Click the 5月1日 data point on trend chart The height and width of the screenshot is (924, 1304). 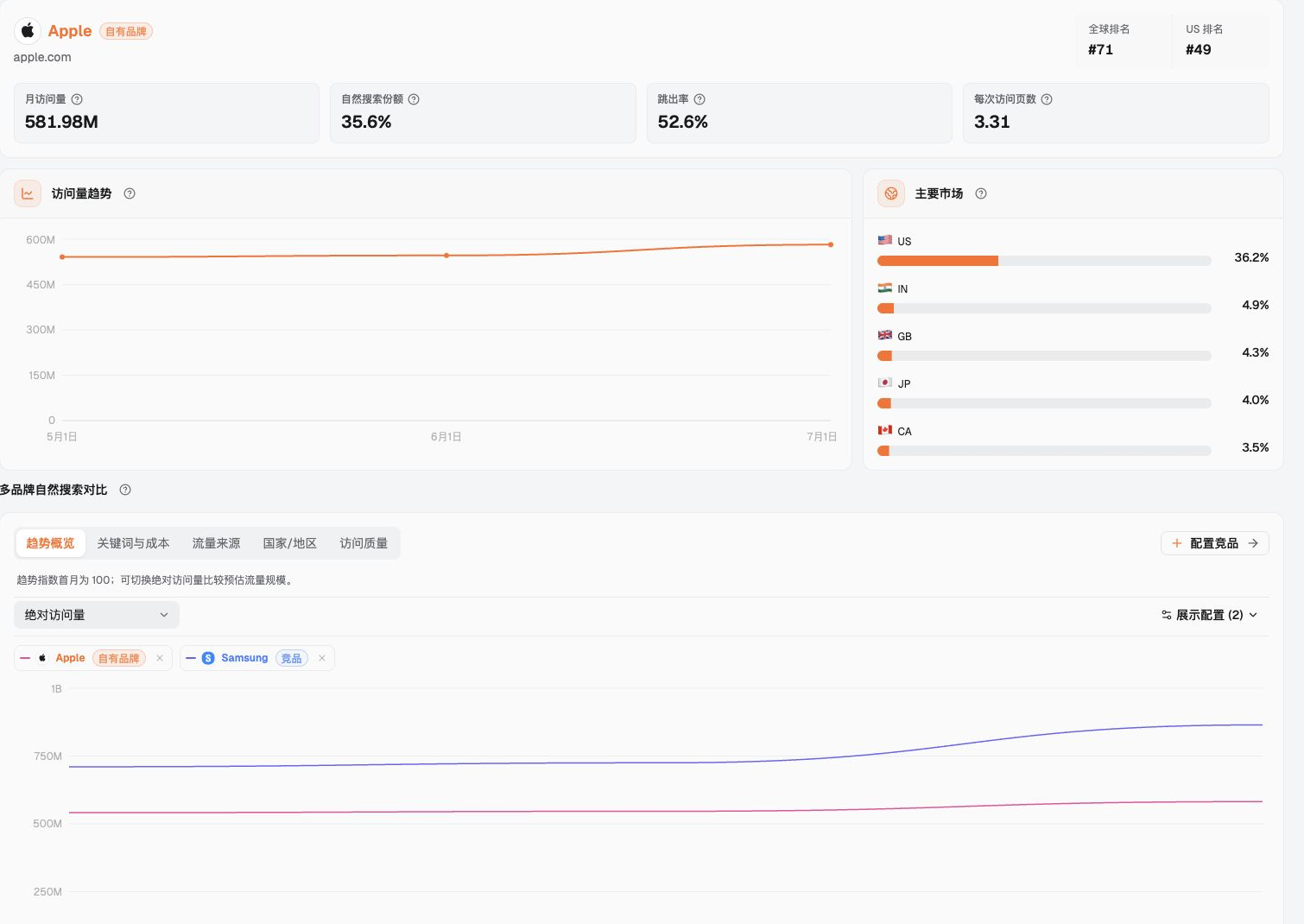(62, 257)
